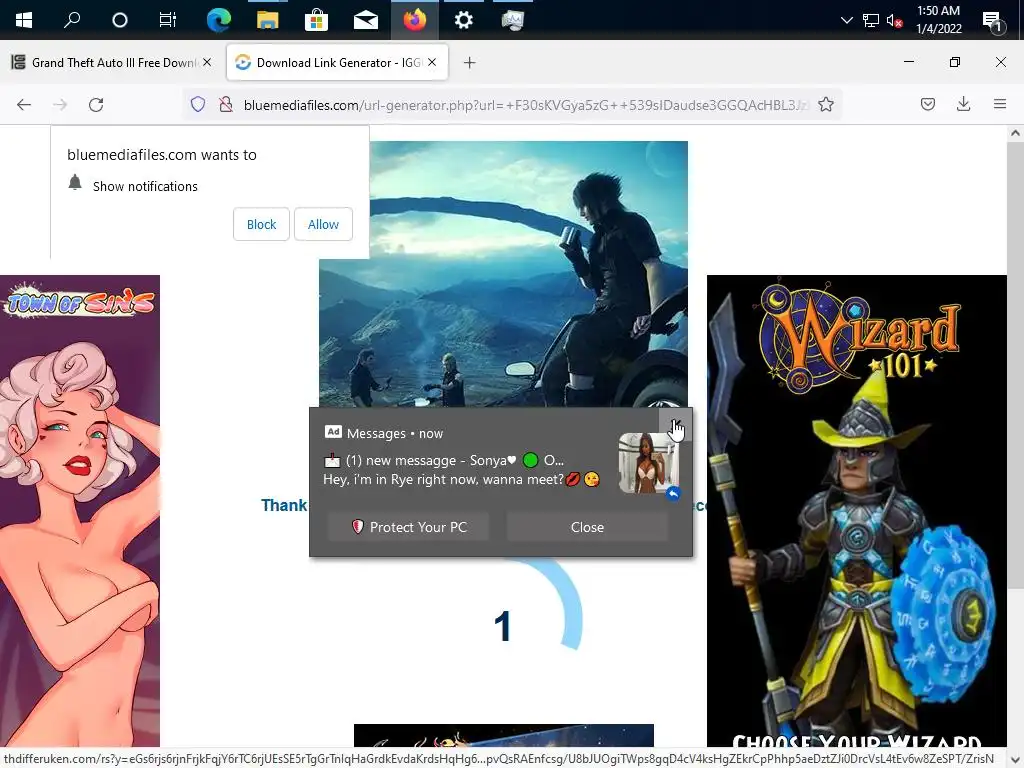Open Settings gear on taskbar

coord(464,20)
